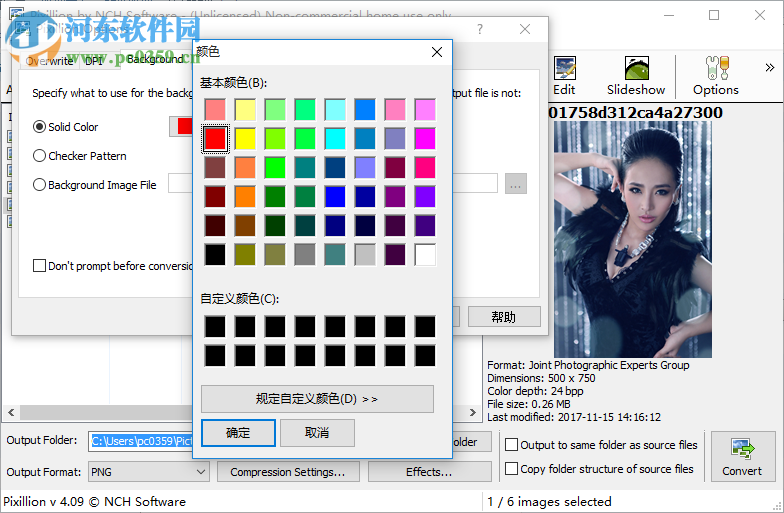Open Options from the toolbar
The width and height of the screenshot is (784, 513).
pyautogui.click(x=716, y=76)
